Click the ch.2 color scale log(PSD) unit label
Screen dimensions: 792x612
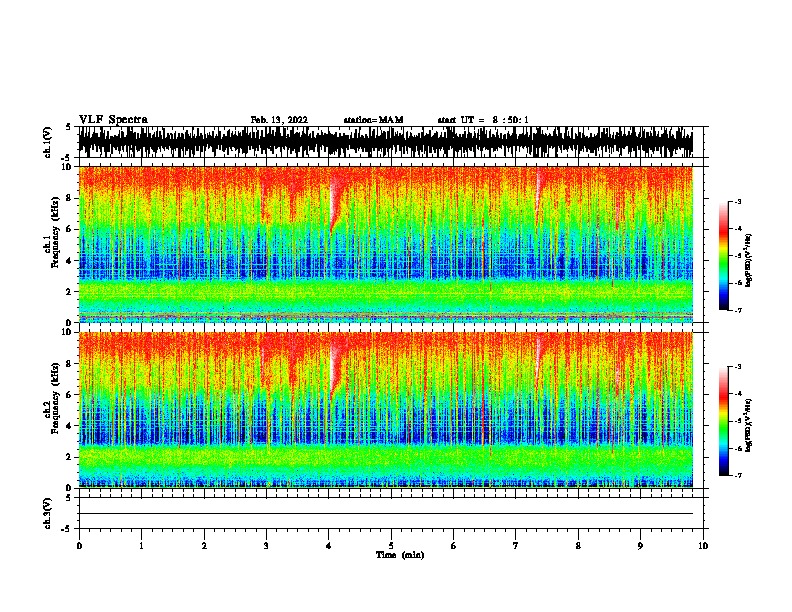click(x=749, y=425)
